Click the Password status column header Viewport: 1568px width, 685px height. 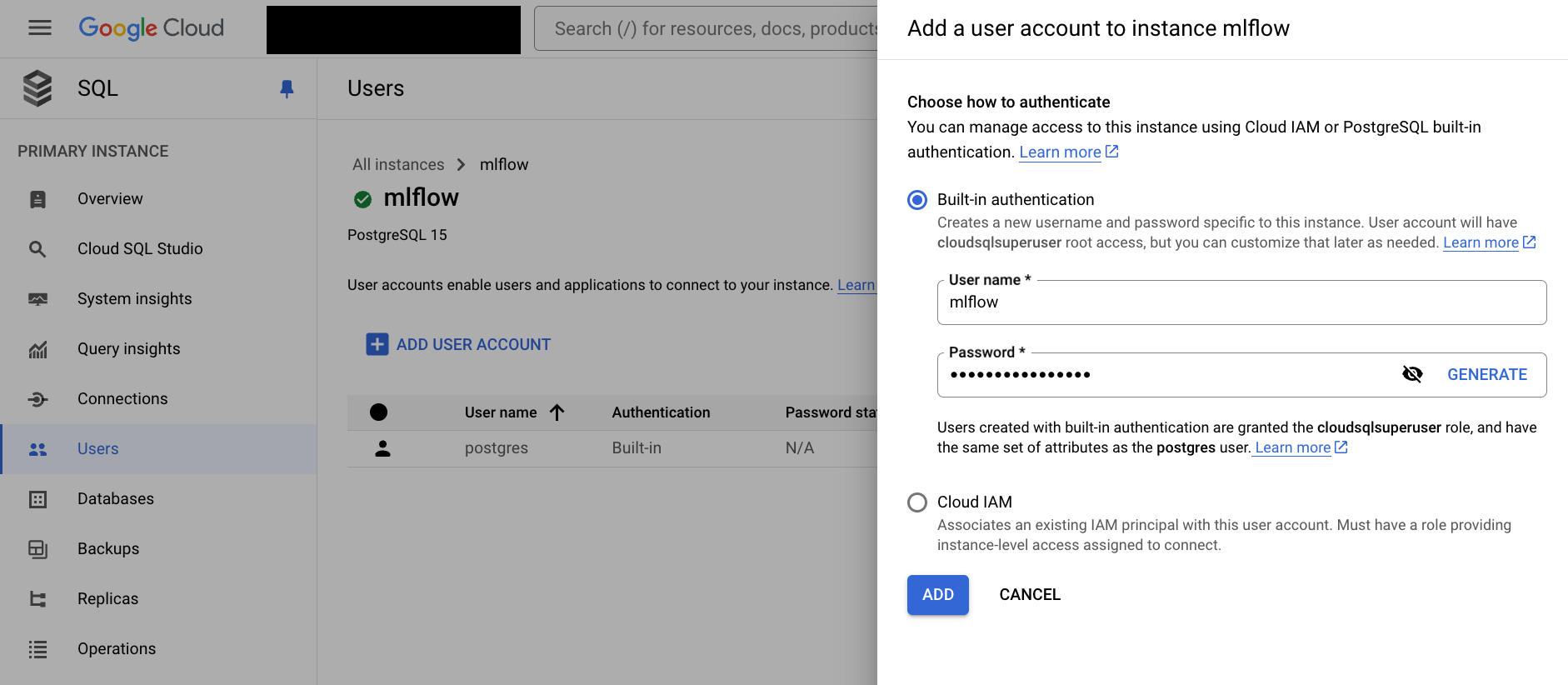click(831, 412)
